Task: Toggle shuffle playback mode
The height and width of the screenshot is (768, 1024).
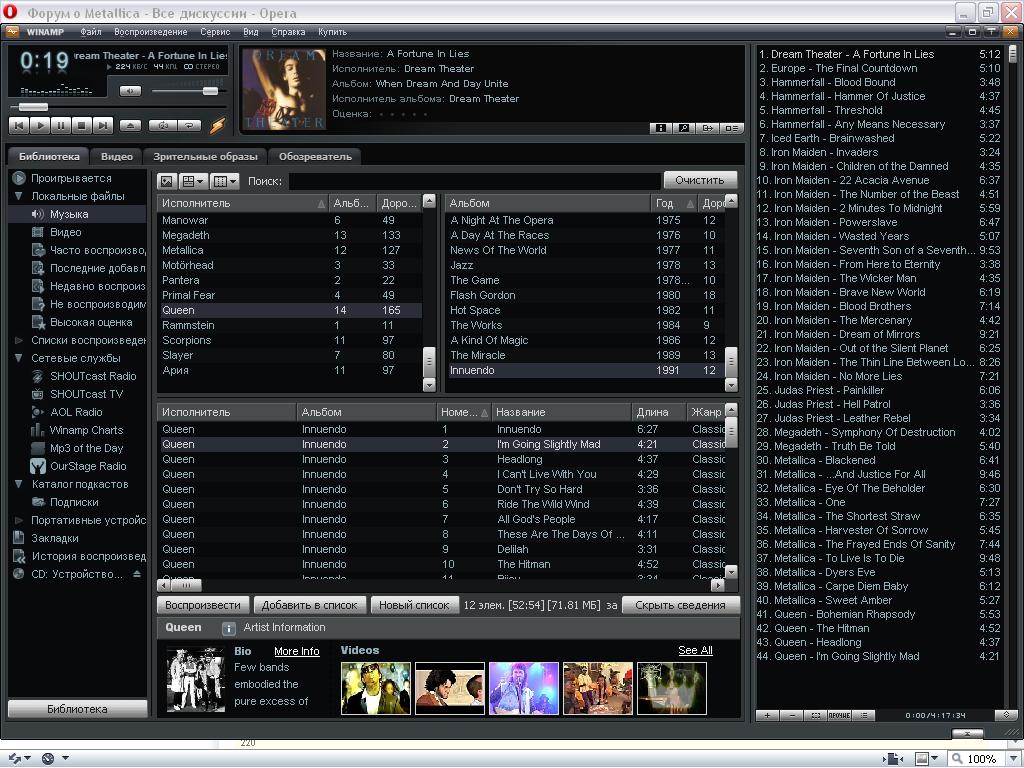Action: (x=162, y=126)
